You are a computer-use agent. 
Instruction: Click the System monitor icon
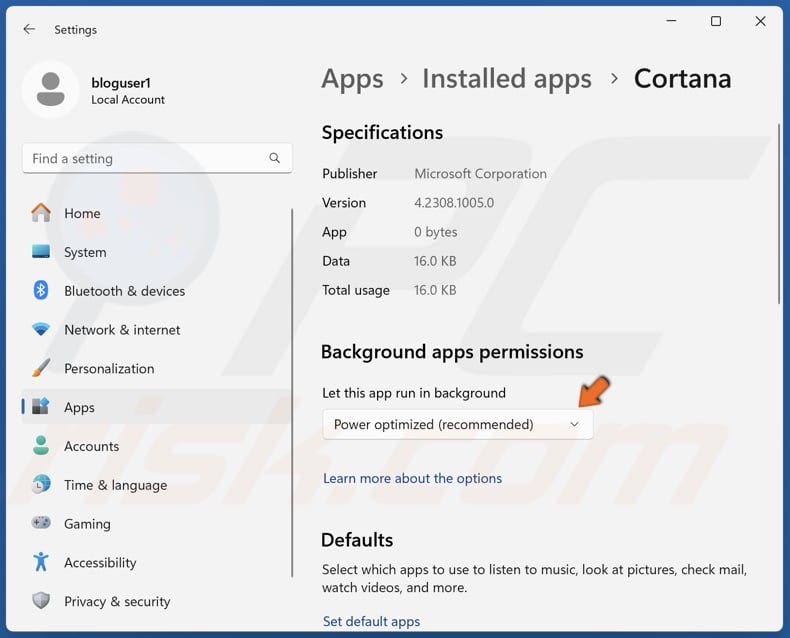[x=41, y=251]
